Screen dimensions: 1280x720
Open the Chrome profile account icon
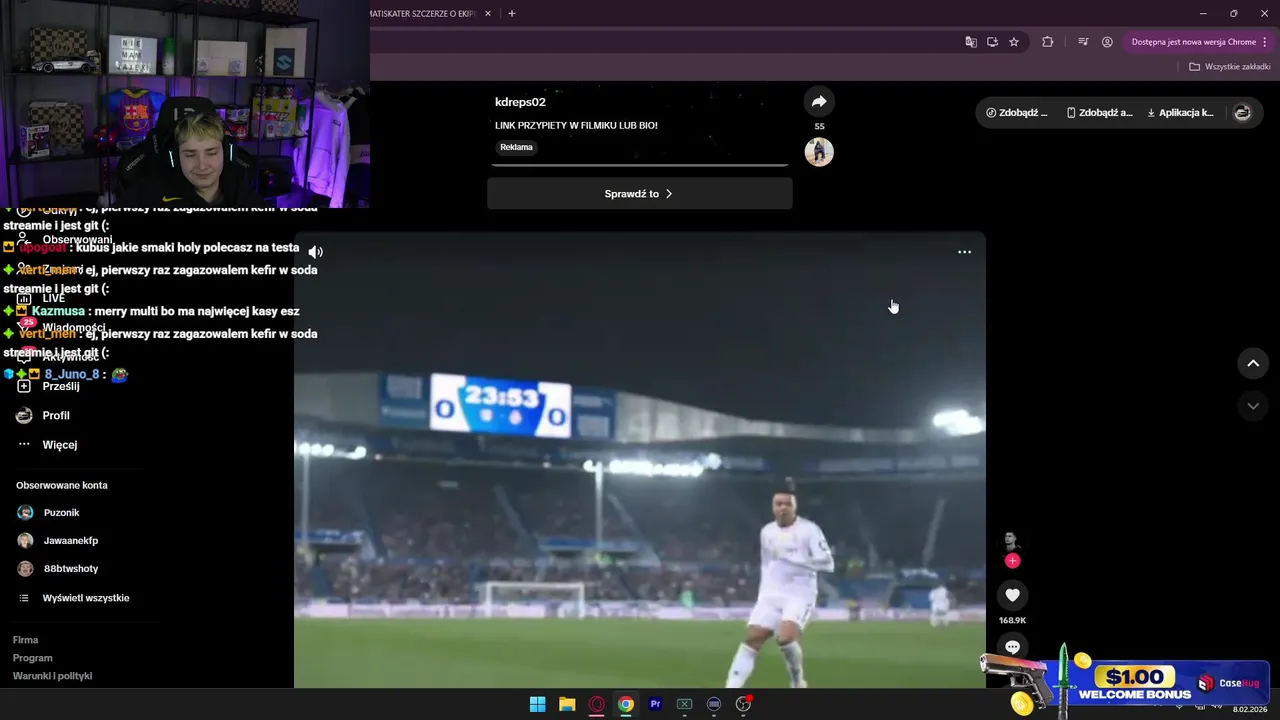click(1107, 42)
